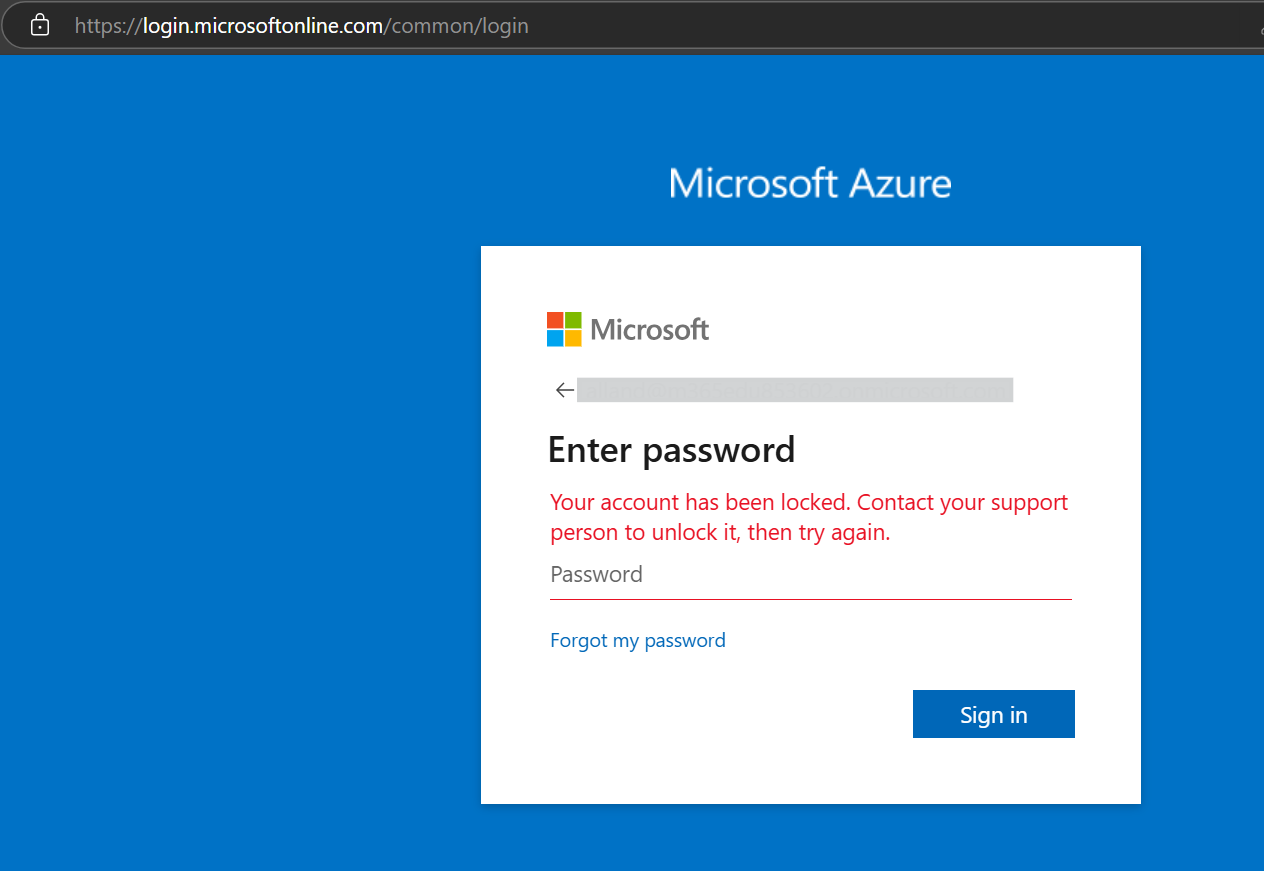Click the blue square of the Microsoft logo
Image resolution: width=1264 pixels, height=871 pixels.
coord(555,339)
